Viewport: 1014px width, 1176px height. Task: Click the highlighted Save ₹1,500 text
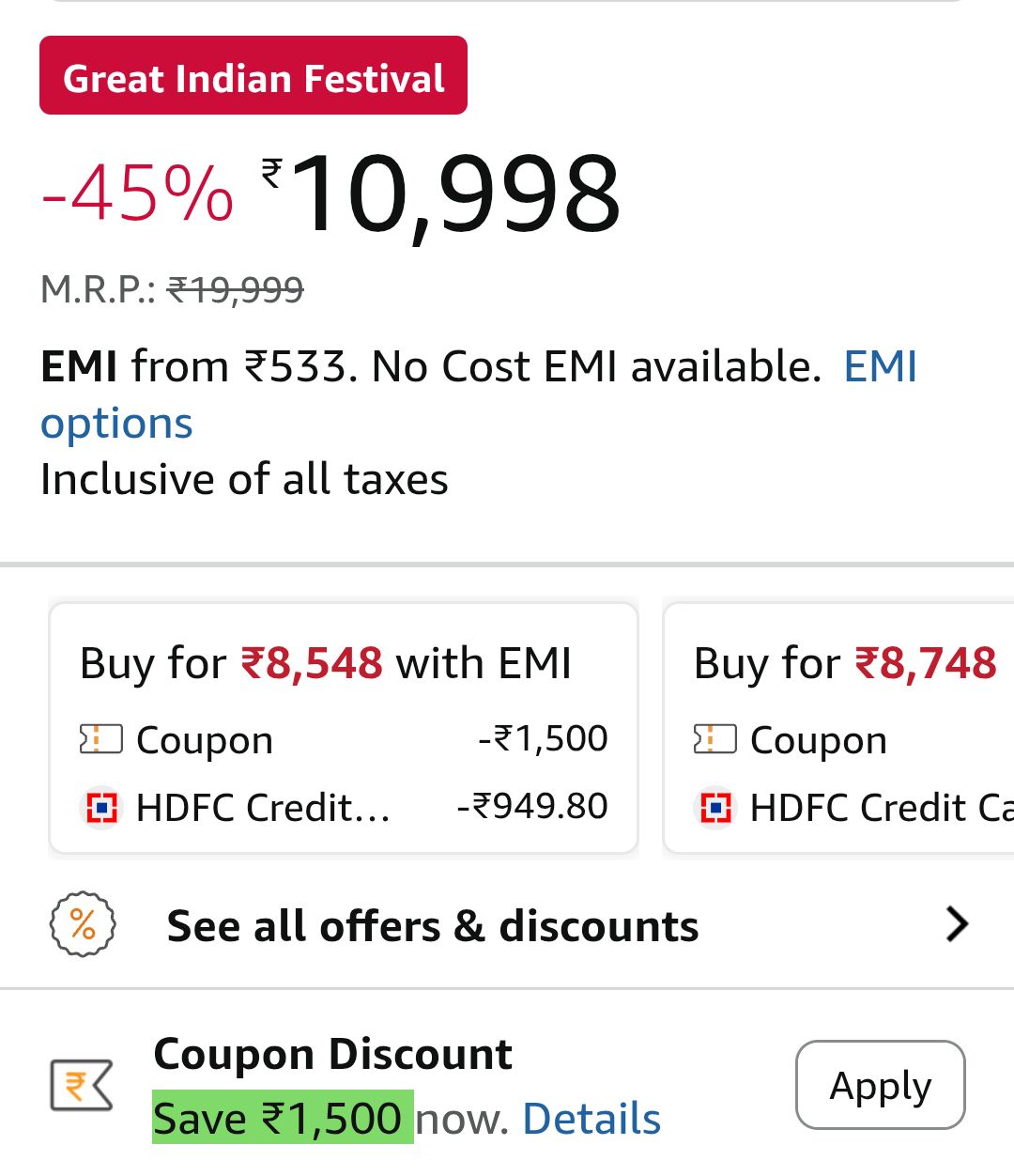(282, 1118)
